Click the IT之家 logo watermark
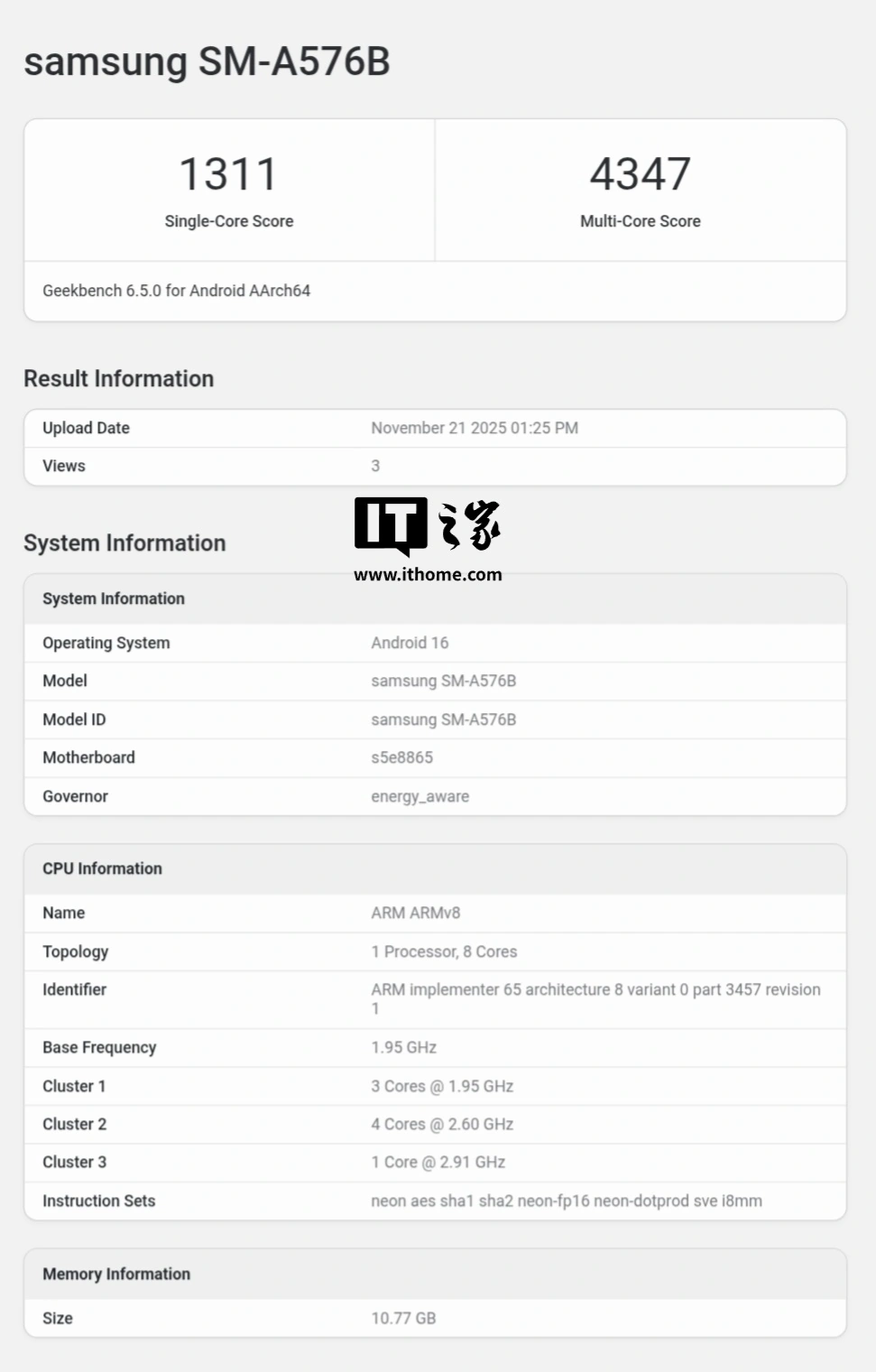876x1372 pixels. [427, 525]
